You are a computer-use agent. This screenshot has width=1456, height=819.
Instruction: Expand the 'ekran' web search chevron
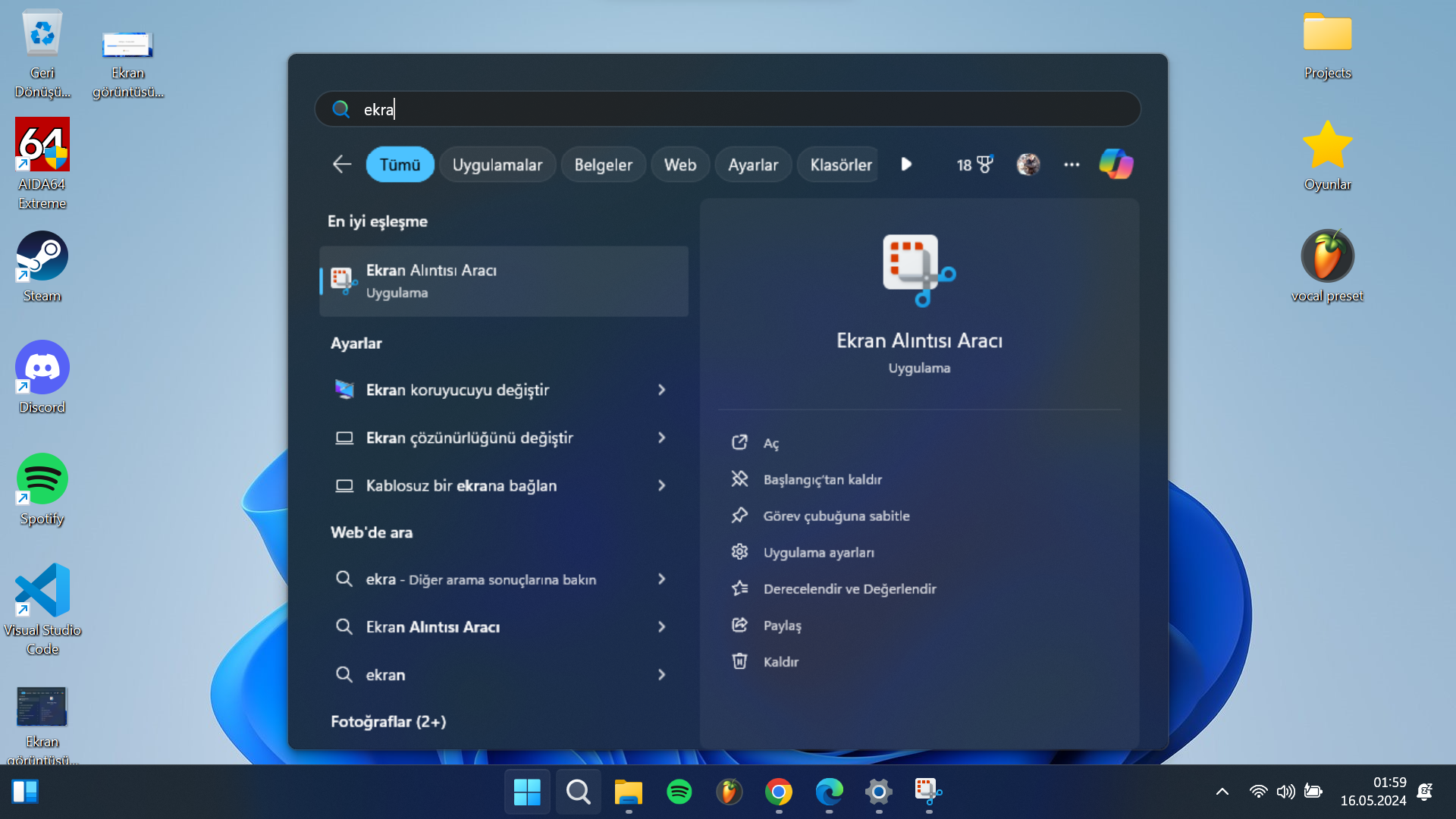tap(661, 675)
